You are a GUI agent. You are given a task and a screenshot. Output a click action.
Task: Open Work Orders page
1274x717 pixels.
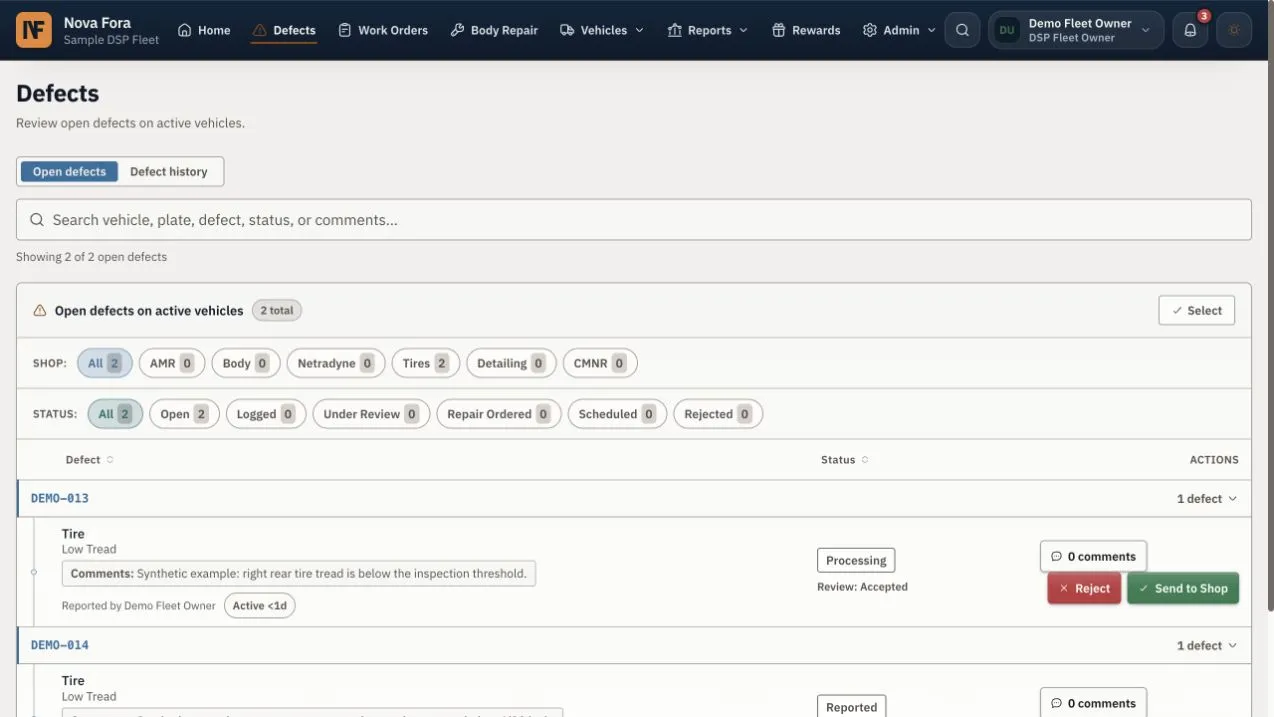tap(383, 30)
